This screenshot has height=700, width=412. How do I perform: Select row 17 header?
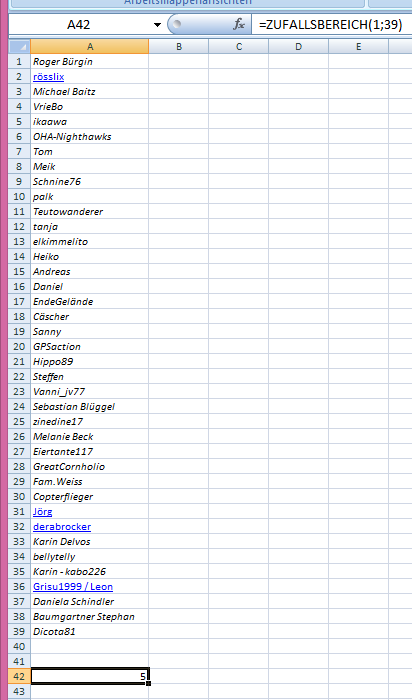[x=19, y=301]
